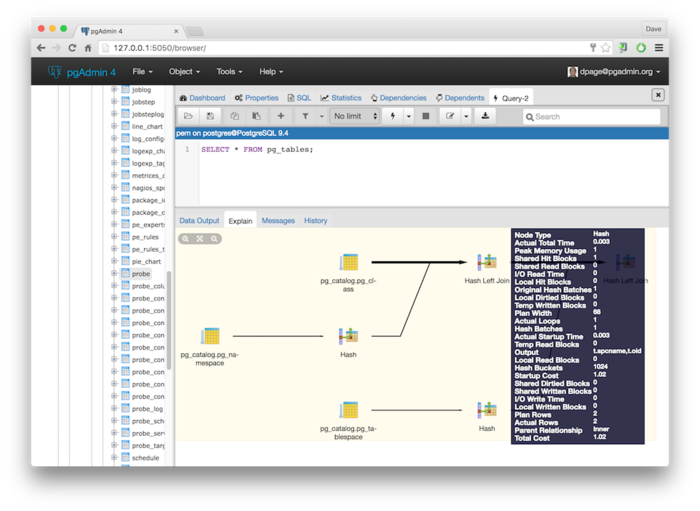Bookmark page with star icon

coord(605,48)
